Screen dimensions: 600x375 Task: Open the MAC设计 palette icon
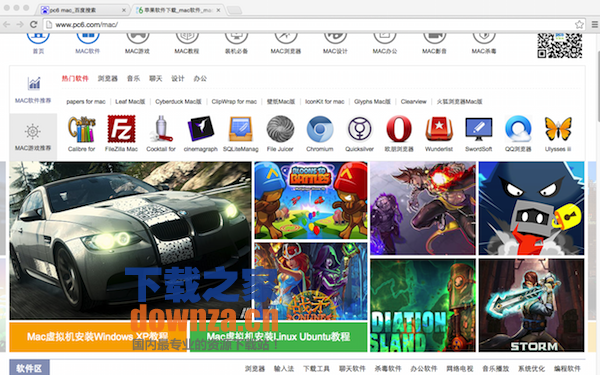[x=335, y=38]
